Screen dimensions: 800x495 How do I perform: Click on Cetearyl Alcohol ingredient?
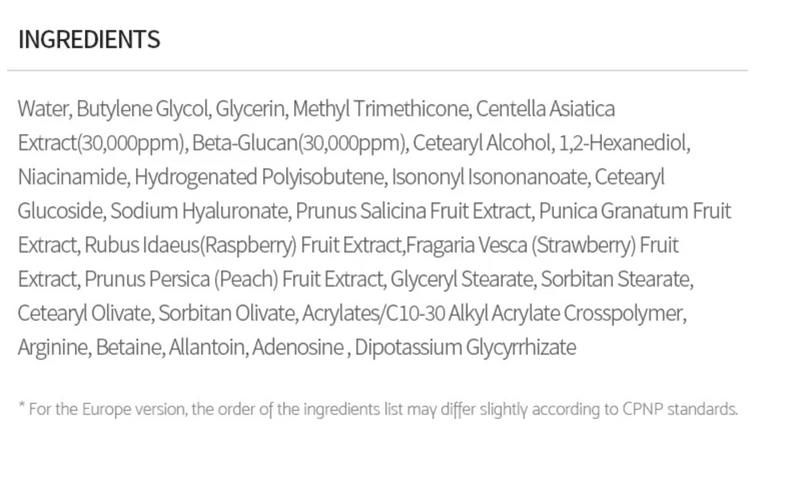click(482, 143)
